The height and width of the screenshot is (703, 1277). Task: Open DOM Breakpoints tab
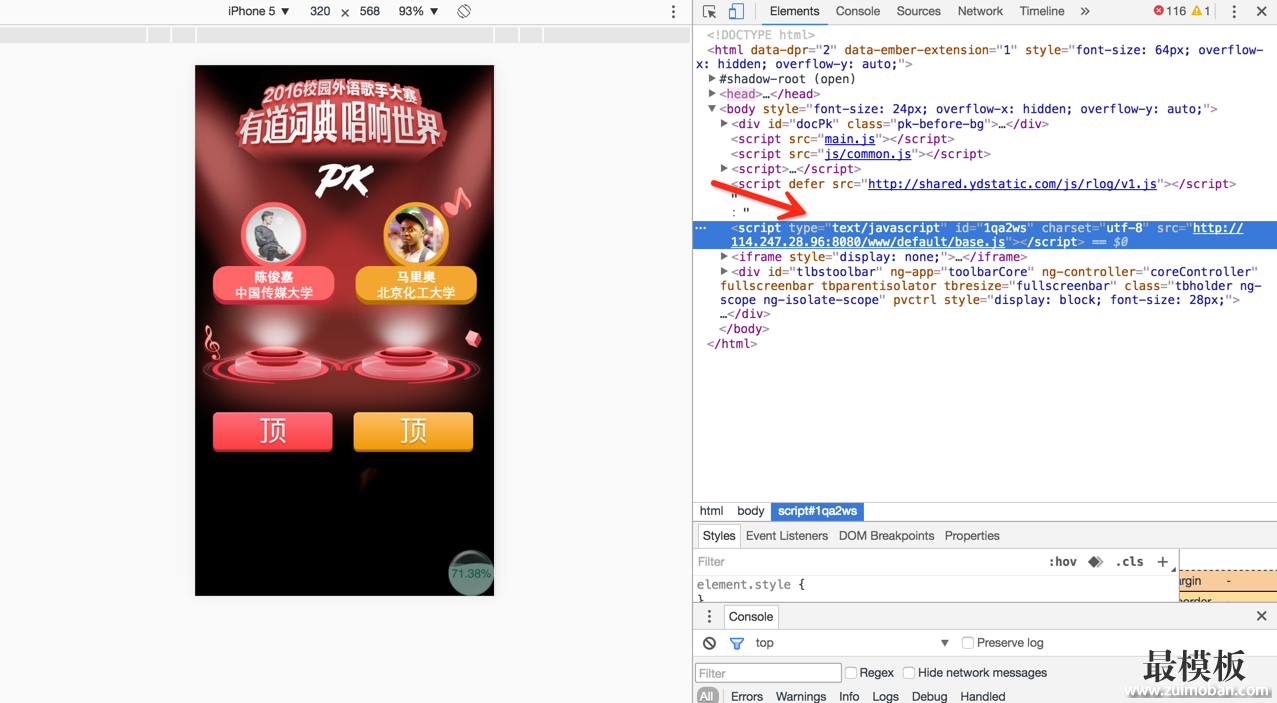click(x=886, y=536)
